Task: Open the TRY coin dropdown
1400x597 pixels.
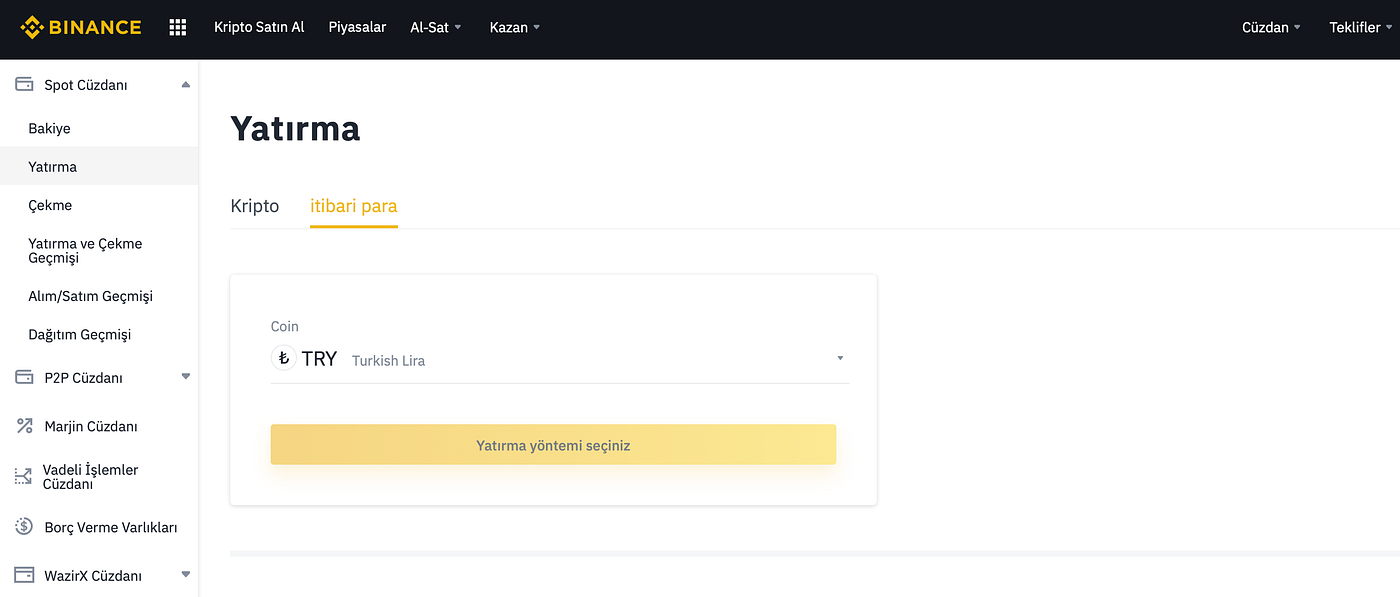Action: (x=560, y=359)
